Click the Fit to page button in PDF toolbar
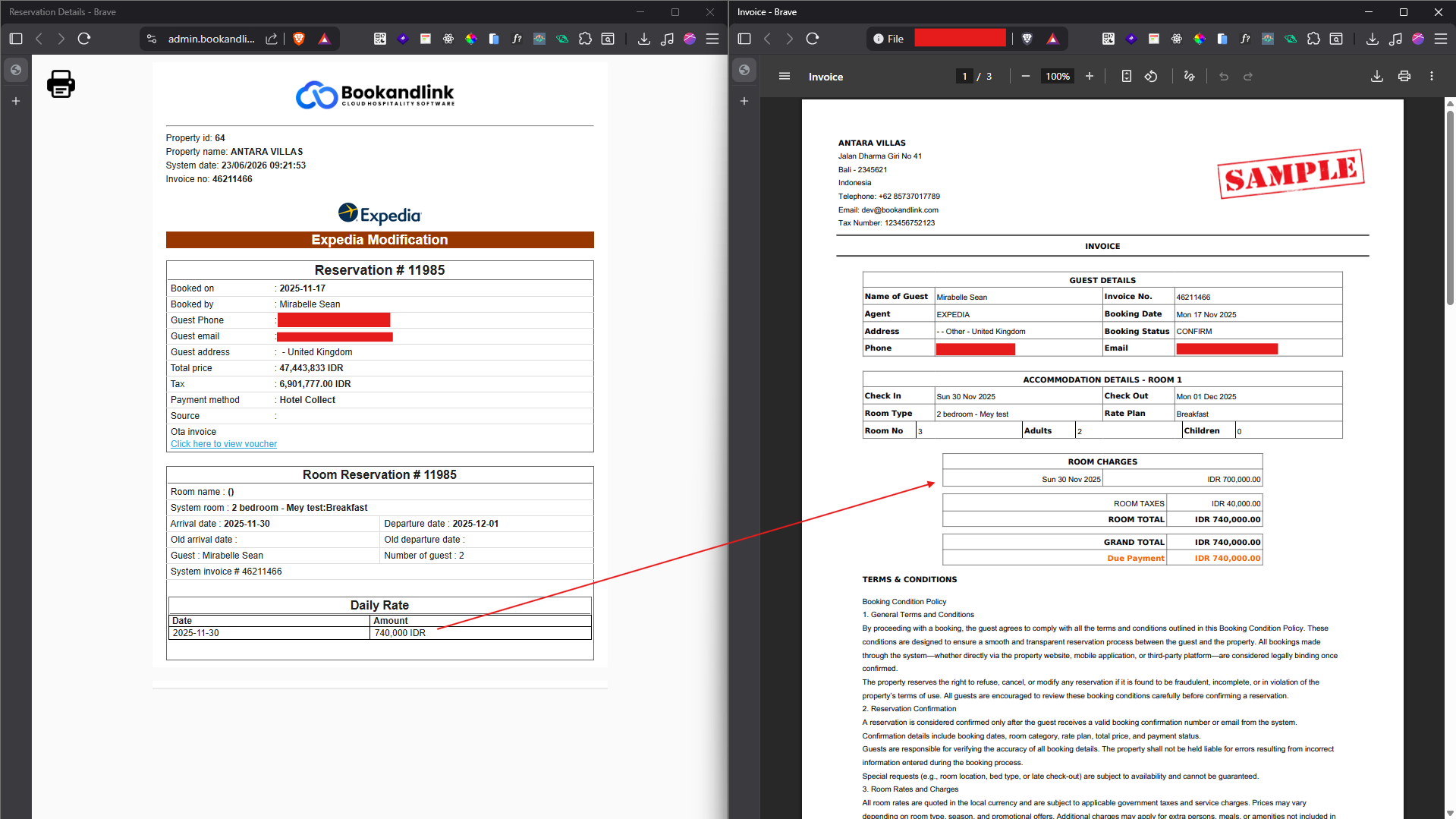This screenshot has width=1456, height=819. pos(1127,77)
